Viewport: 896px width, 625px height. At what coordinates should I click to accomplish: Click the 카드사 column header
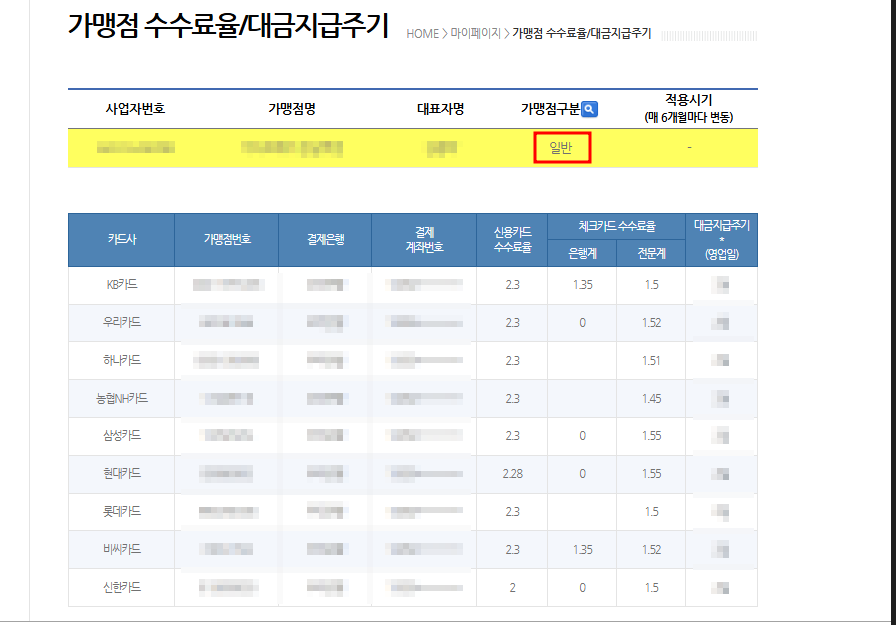(122, 239)
